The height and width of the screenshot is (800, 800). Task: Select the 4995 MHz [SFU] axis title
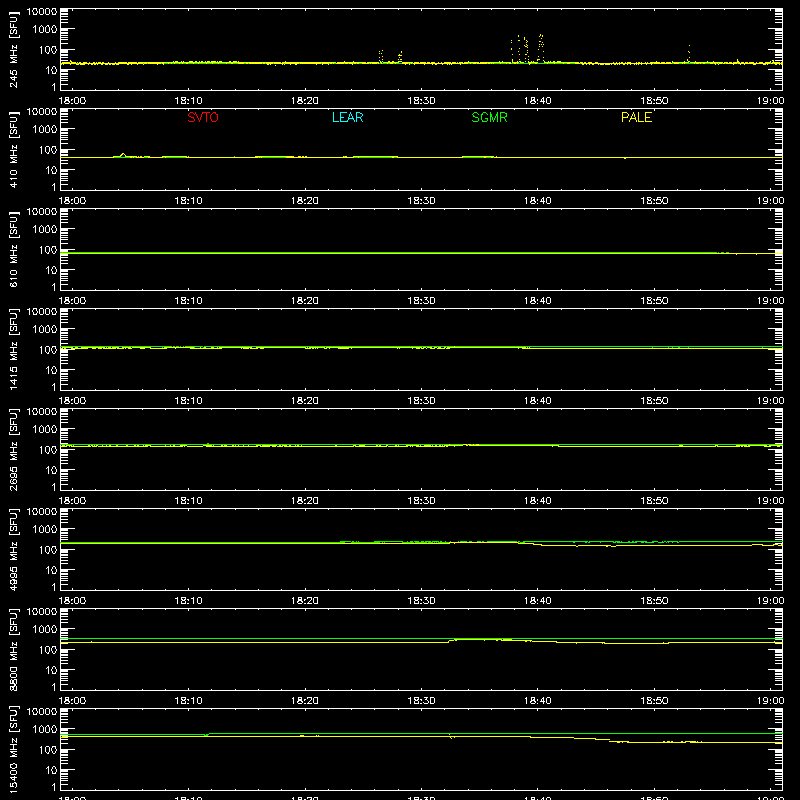13,549
